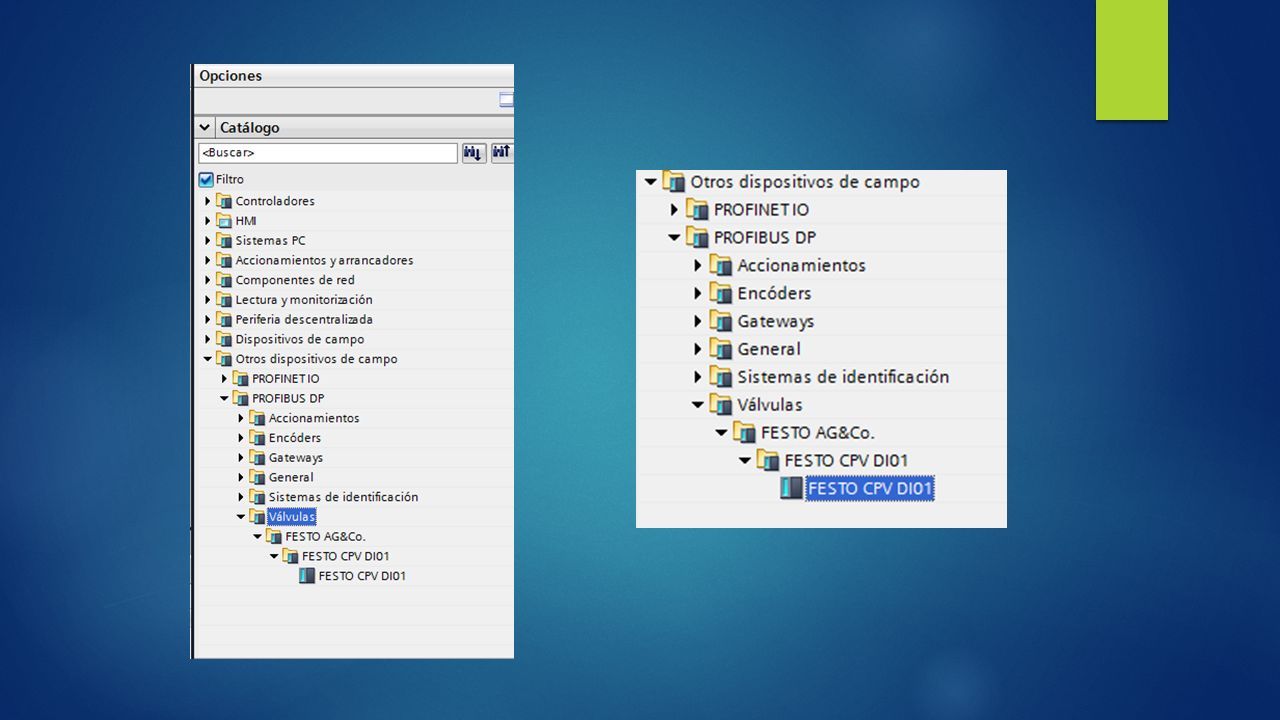Select the FESTO CPV DI01 device label in the catalog panel

pos(362,576)
